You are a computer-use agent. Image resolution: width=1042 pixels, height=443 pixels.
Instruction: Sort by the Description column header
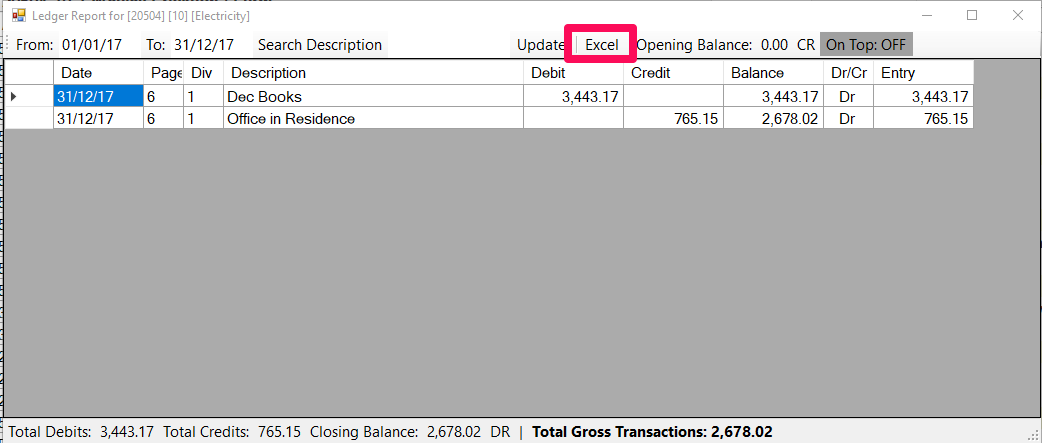click(373, 73)
